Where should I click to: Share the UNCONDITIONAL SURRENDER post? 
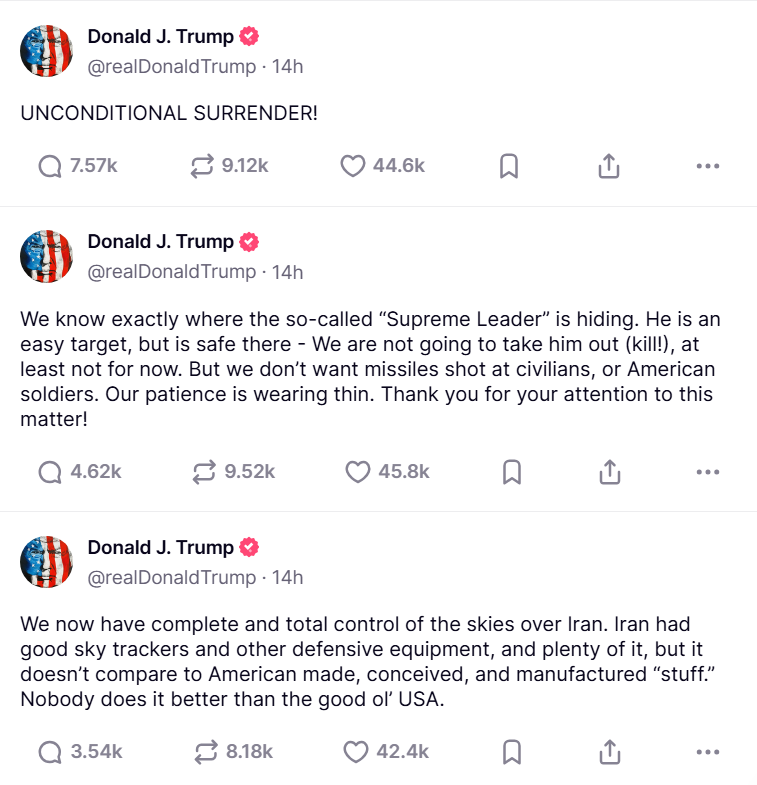pos(608,167)
